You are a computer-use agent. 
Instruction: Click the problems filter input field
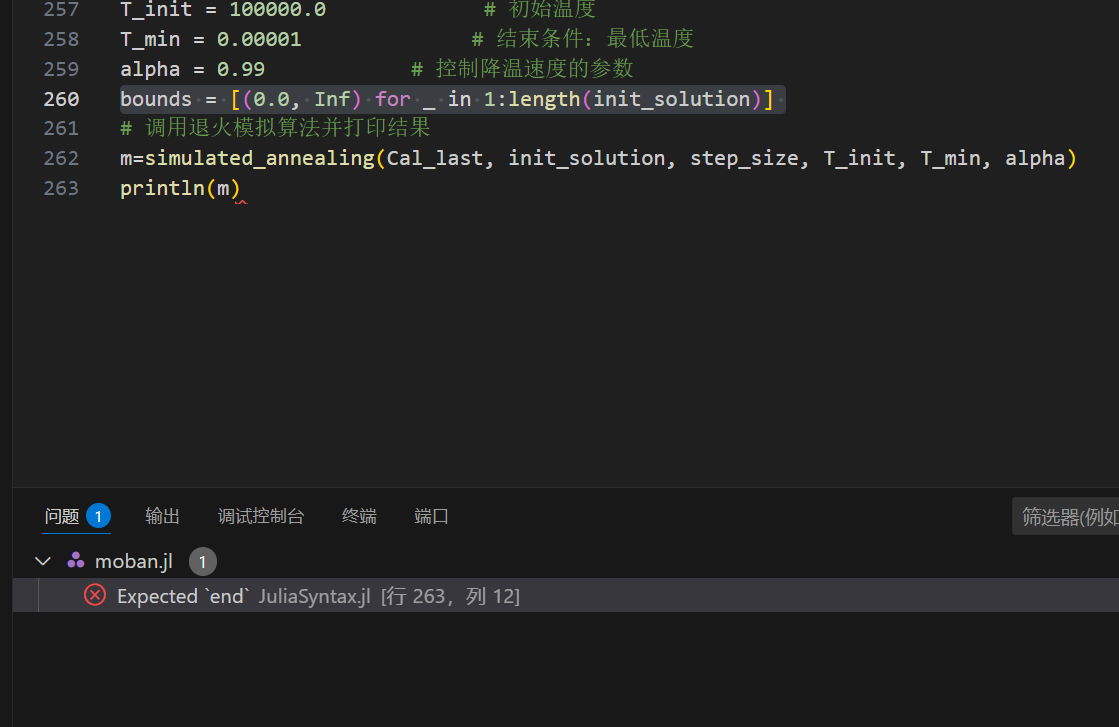[1065, 517]
